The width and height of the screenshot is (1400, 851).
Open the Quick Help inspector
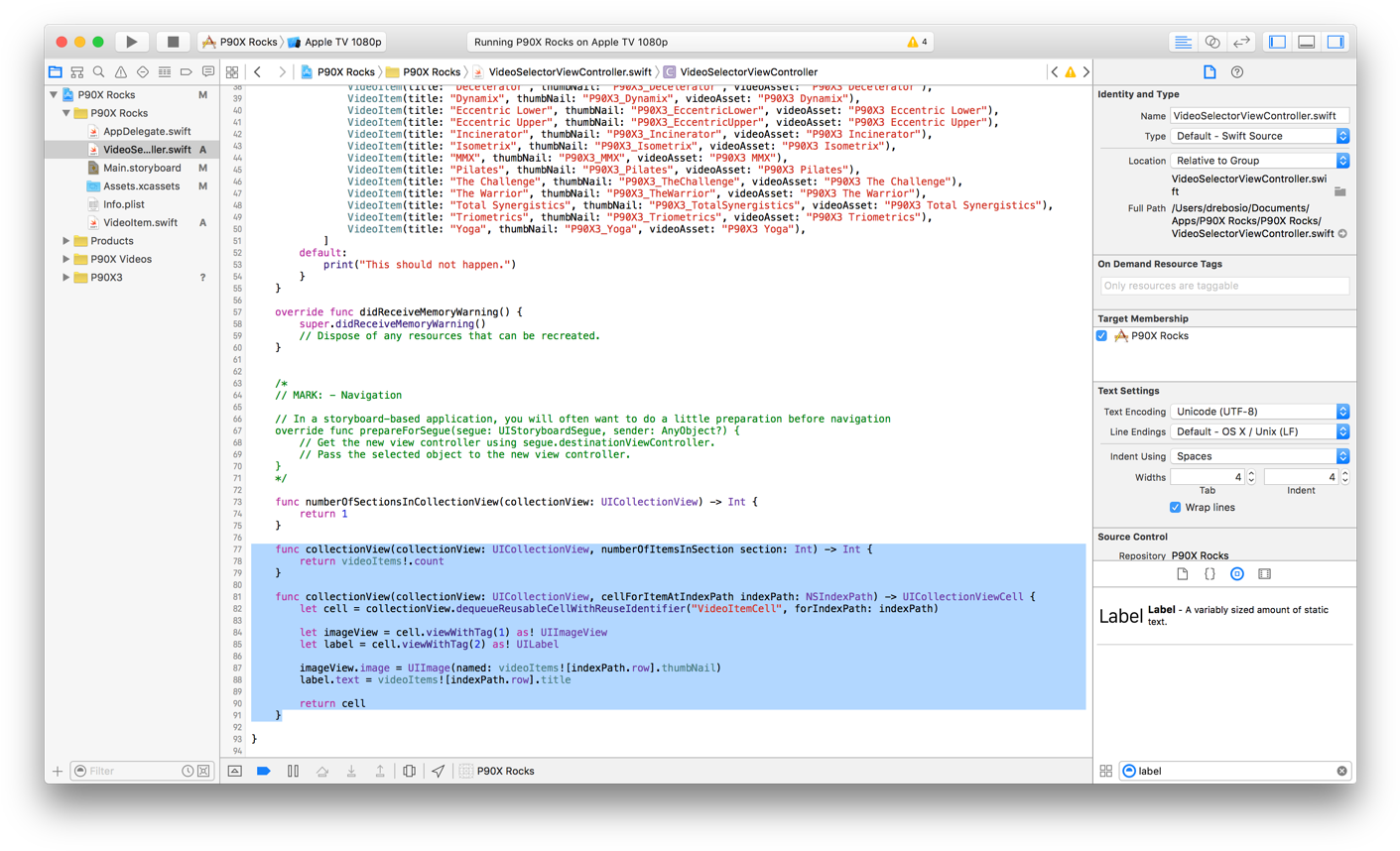click(x=1236, y=72)
